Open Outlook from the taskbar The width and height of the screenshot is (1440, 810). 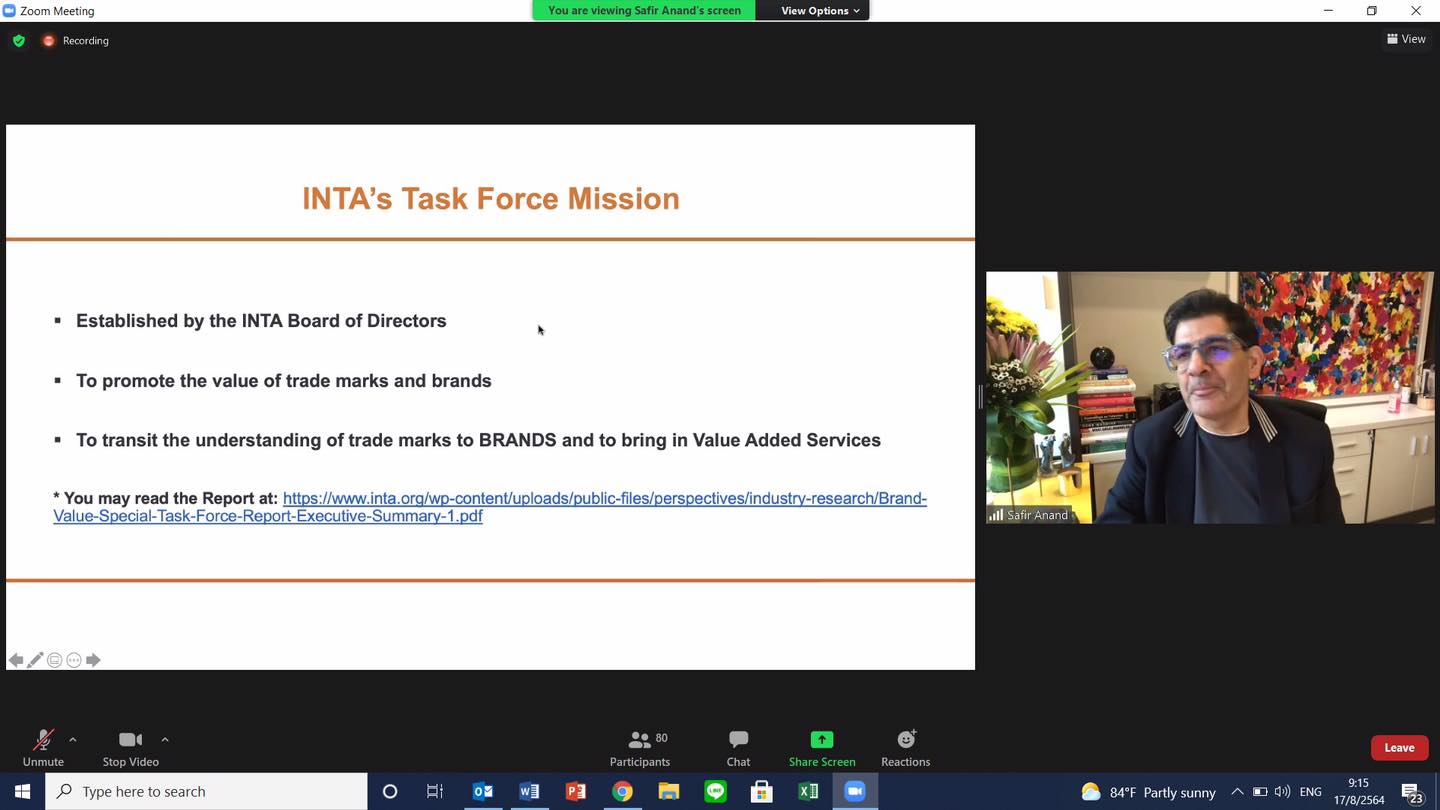[483, 791]
